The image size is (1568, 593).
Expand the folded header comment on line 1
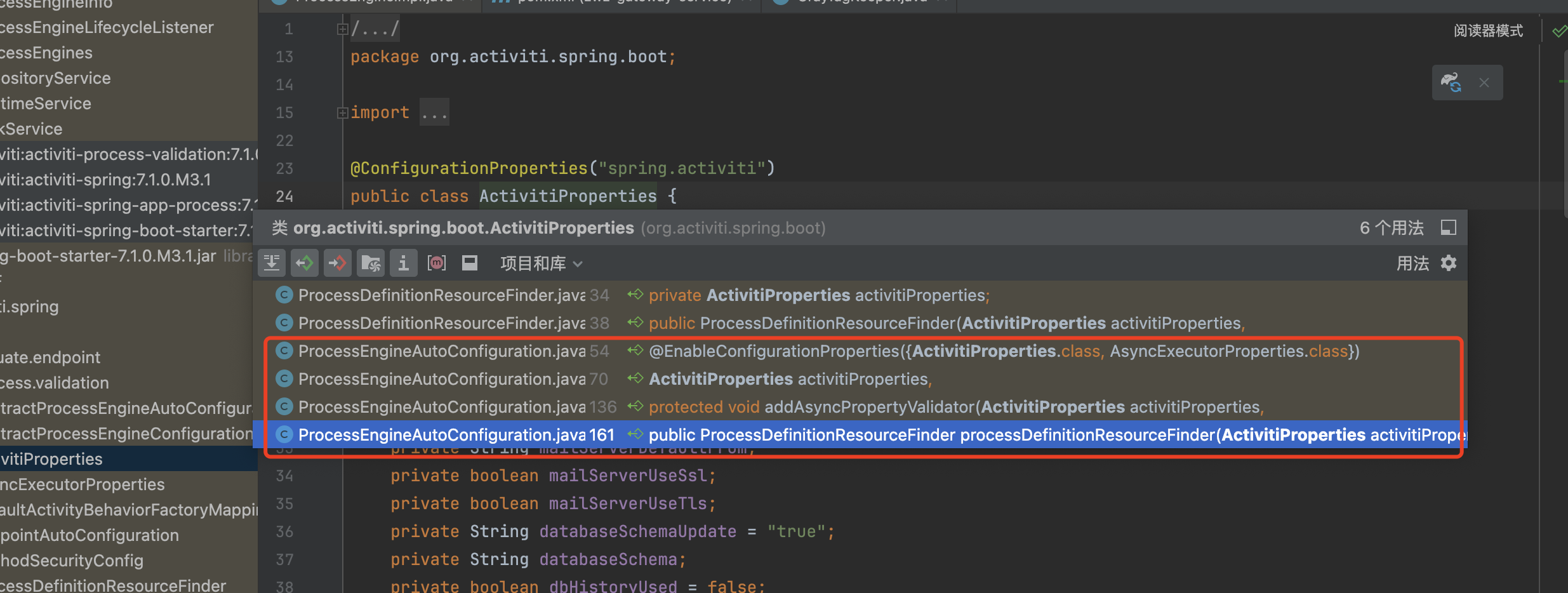[342, 29]
